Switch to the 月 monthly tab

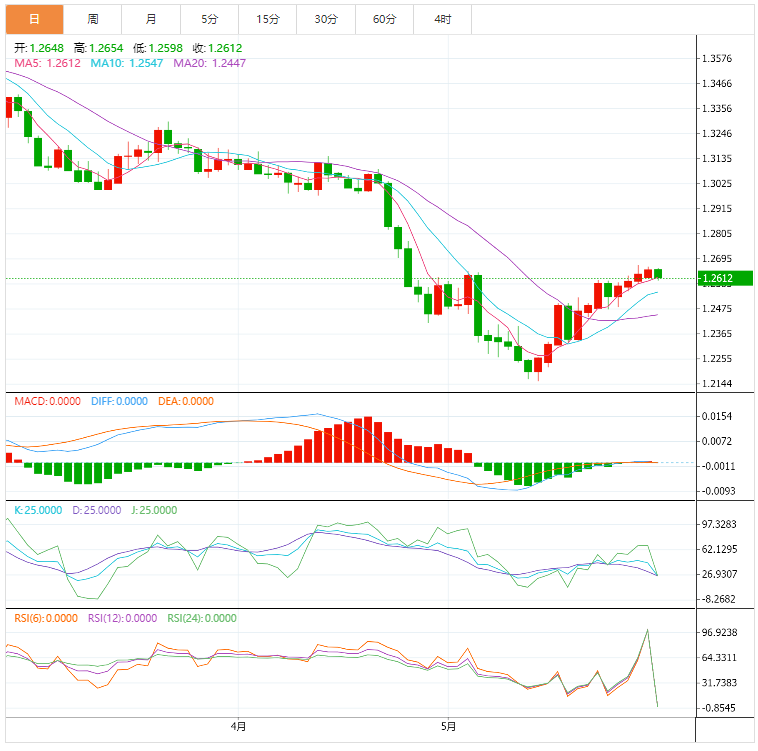click(x=151, y=19)
